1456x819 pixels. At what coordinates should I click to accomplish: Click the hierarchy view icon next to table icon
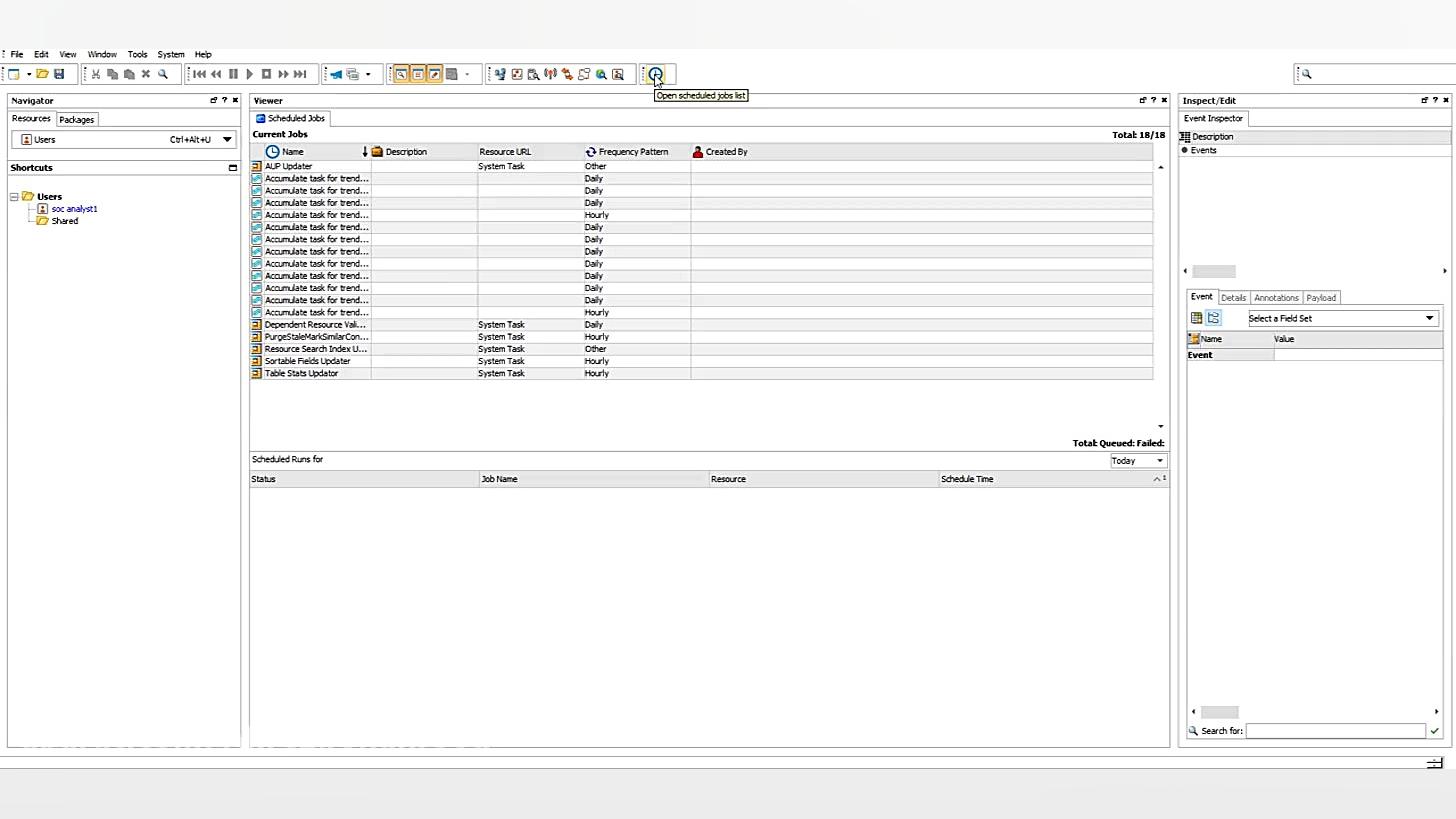[1213, 317]
